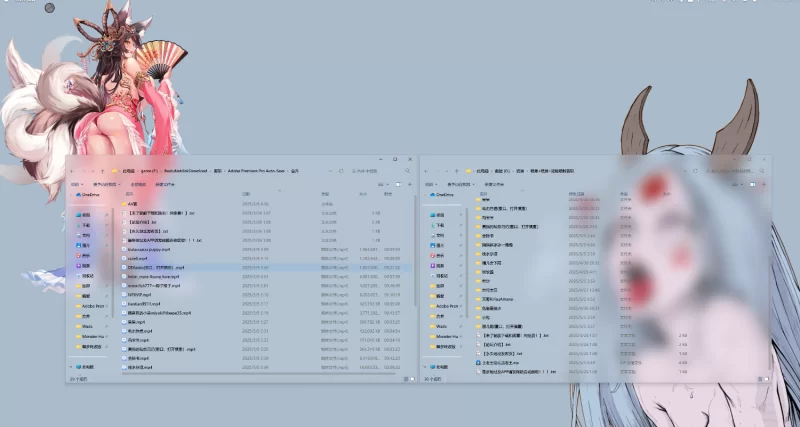Open Music icon in right window sidebar

(x=433, y=255)
